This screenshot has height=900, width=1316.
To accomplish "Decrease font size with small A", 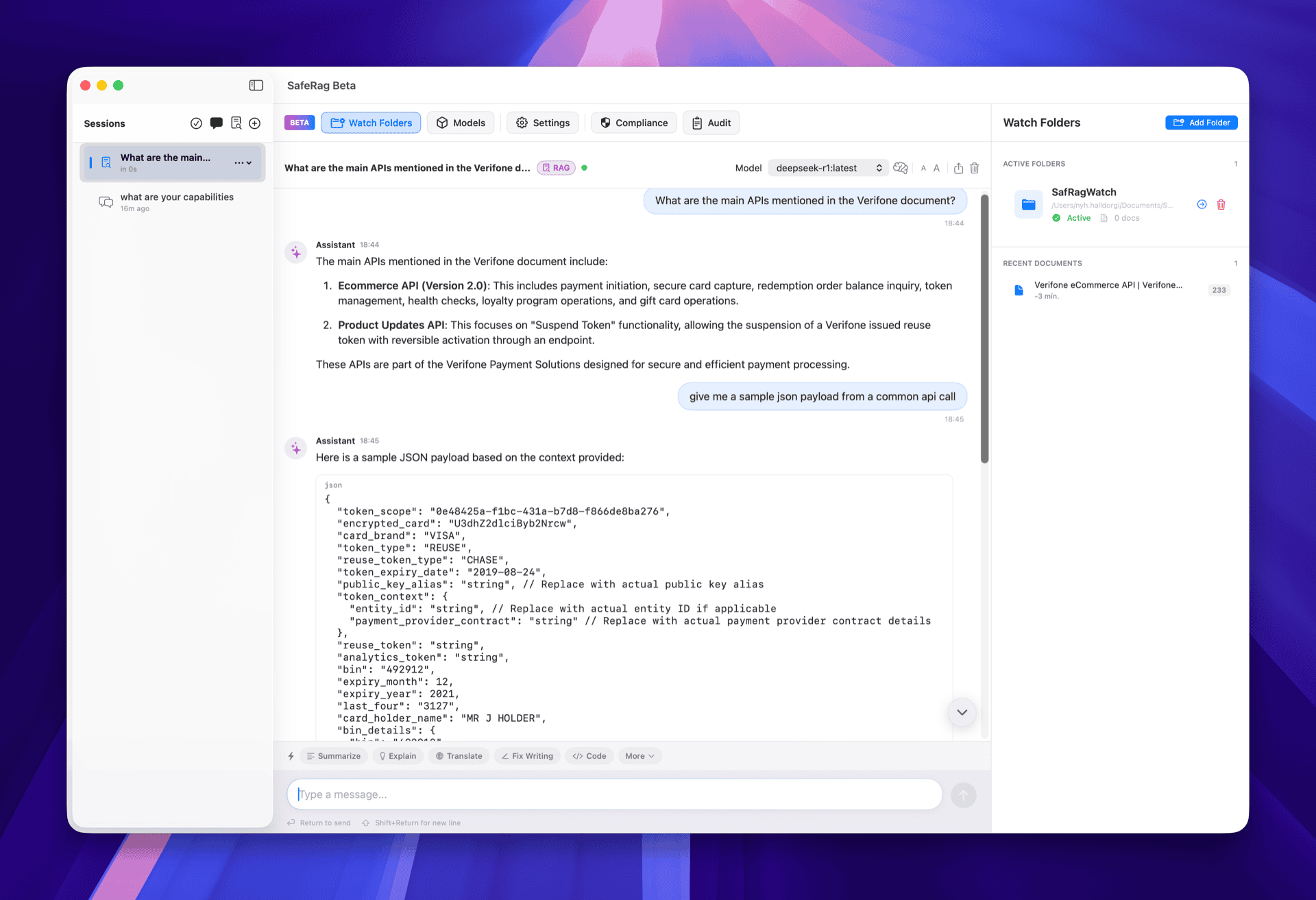I will click(x=923, y=169).
